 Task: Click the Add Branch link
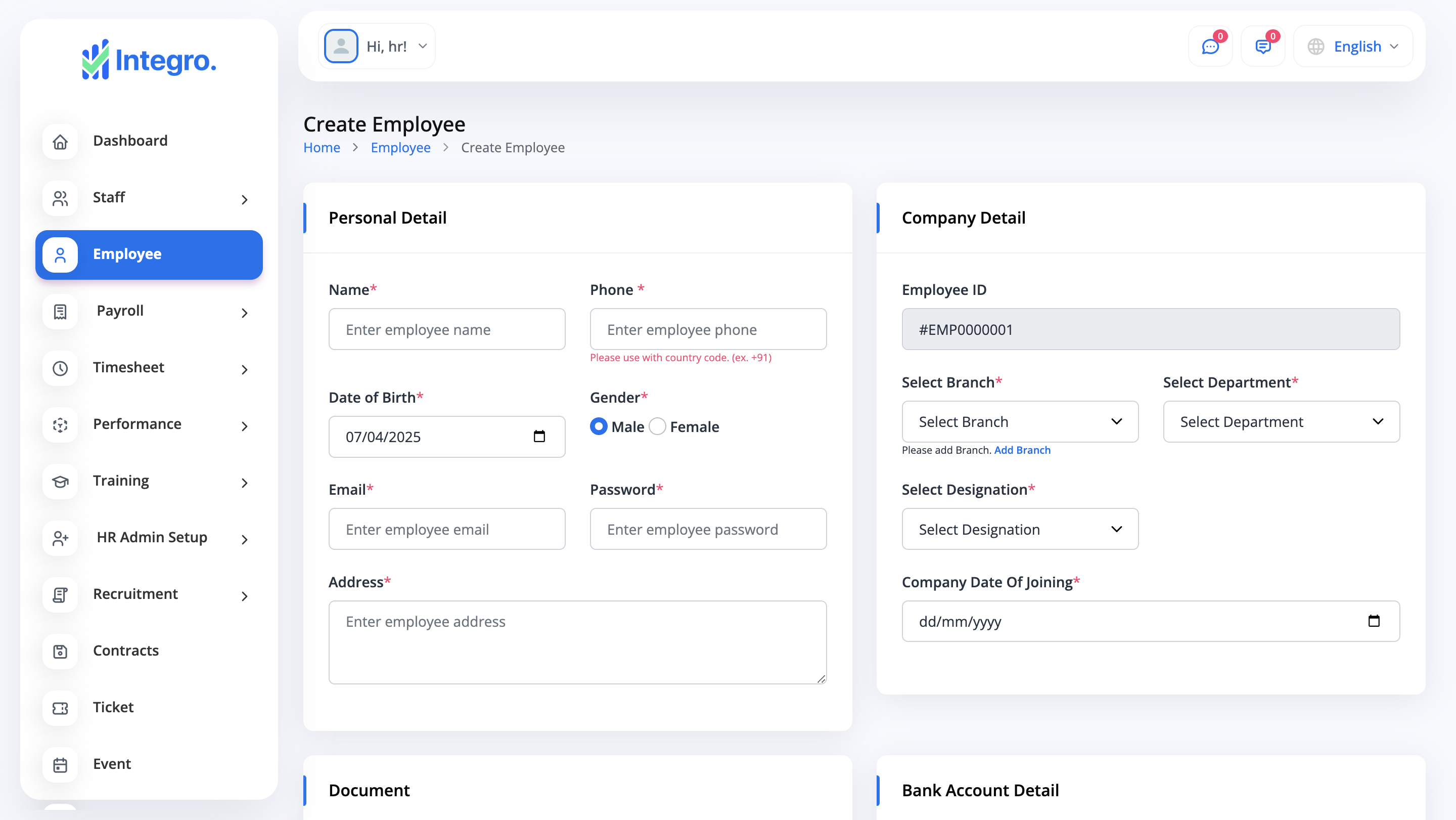coord(1022,450)
